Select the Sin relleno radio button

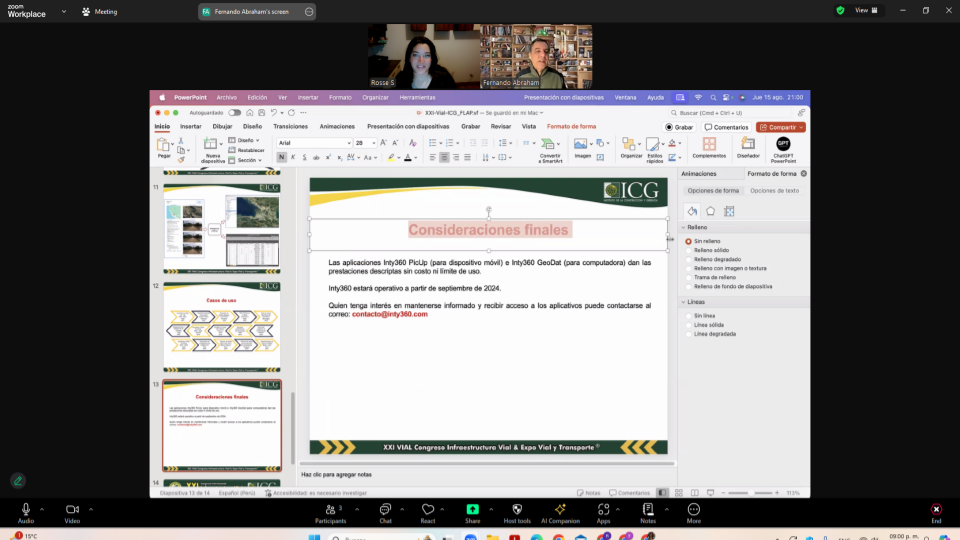(x=689, y=241)
